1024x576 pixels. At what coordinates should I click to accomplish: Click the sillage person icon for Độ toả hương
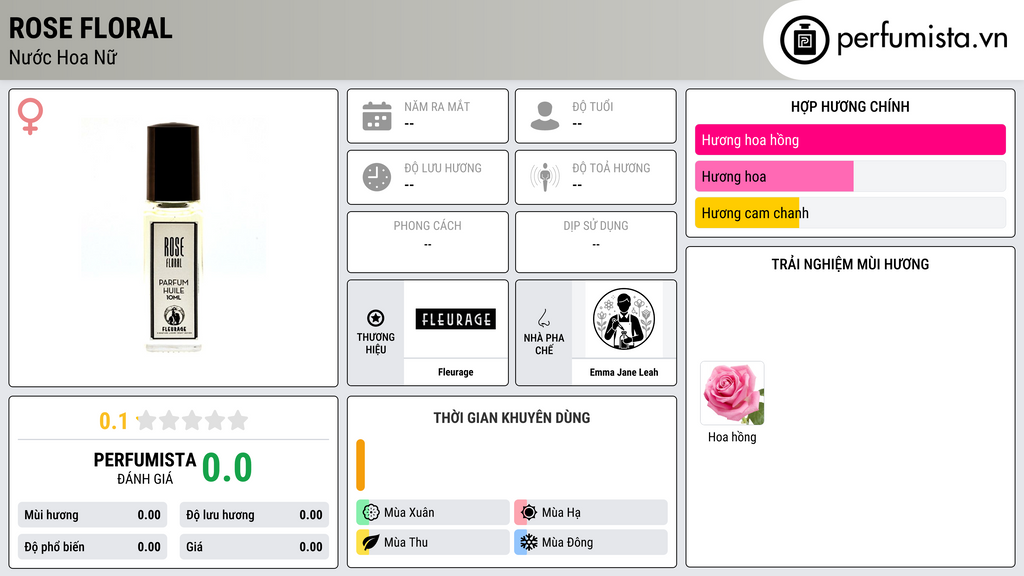[545, 177]
